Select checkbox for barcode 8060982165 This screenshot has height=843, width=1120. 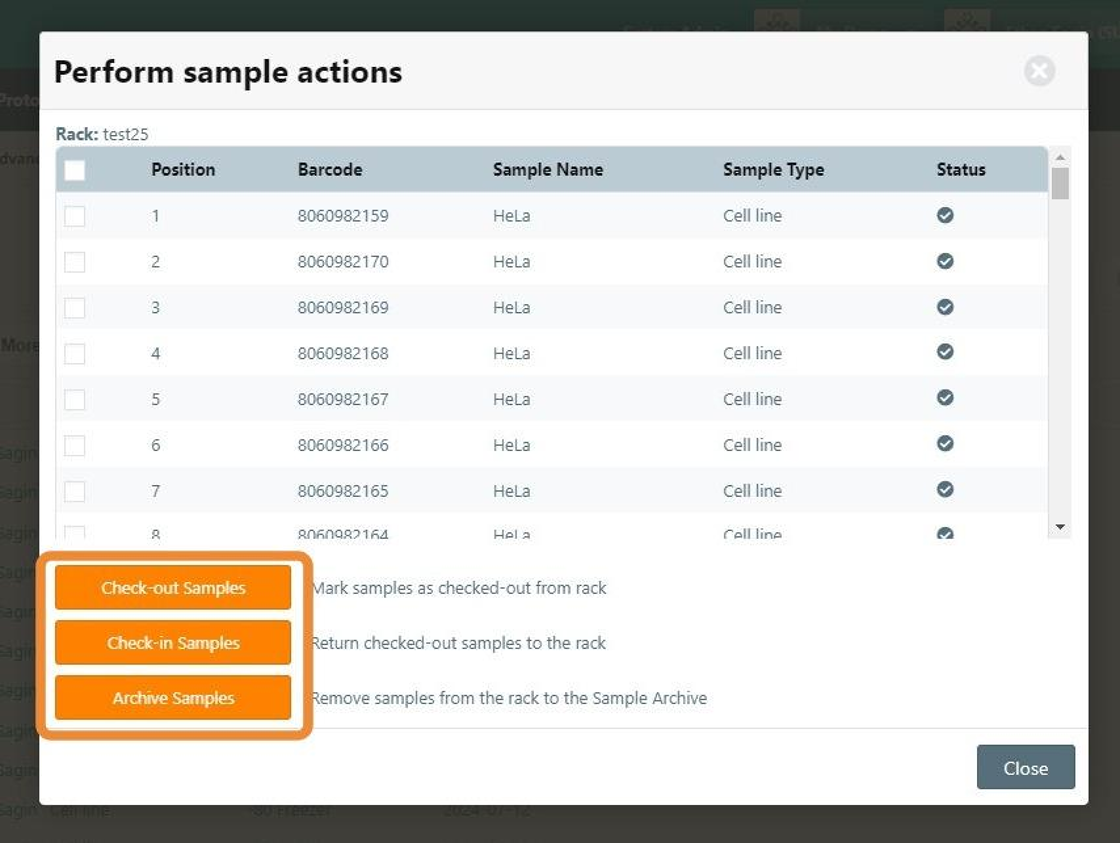coord(74,492)
